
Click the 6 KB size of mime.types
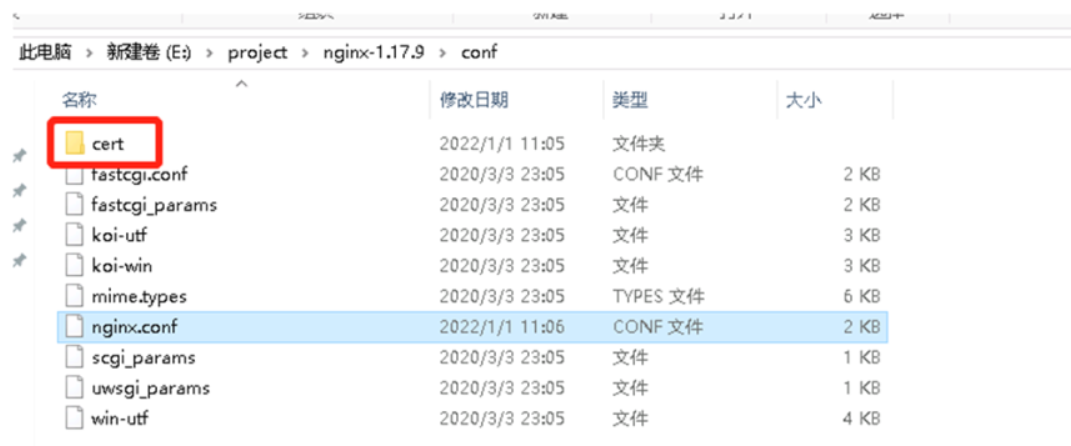coord(861,297)
